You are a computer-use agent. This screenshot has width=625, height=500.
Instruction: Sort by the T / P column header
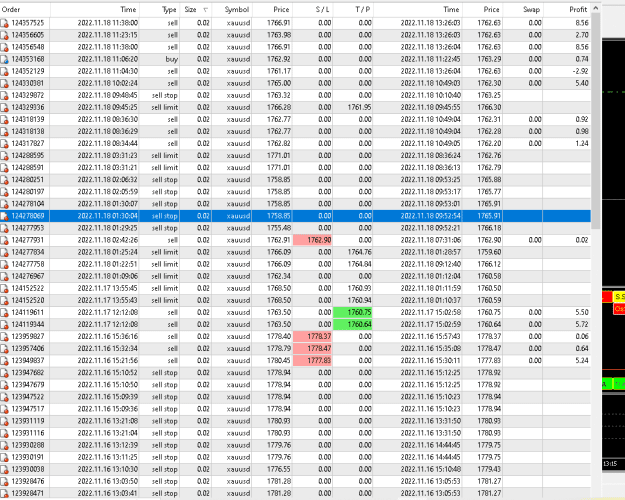click(x=353, y=10)
